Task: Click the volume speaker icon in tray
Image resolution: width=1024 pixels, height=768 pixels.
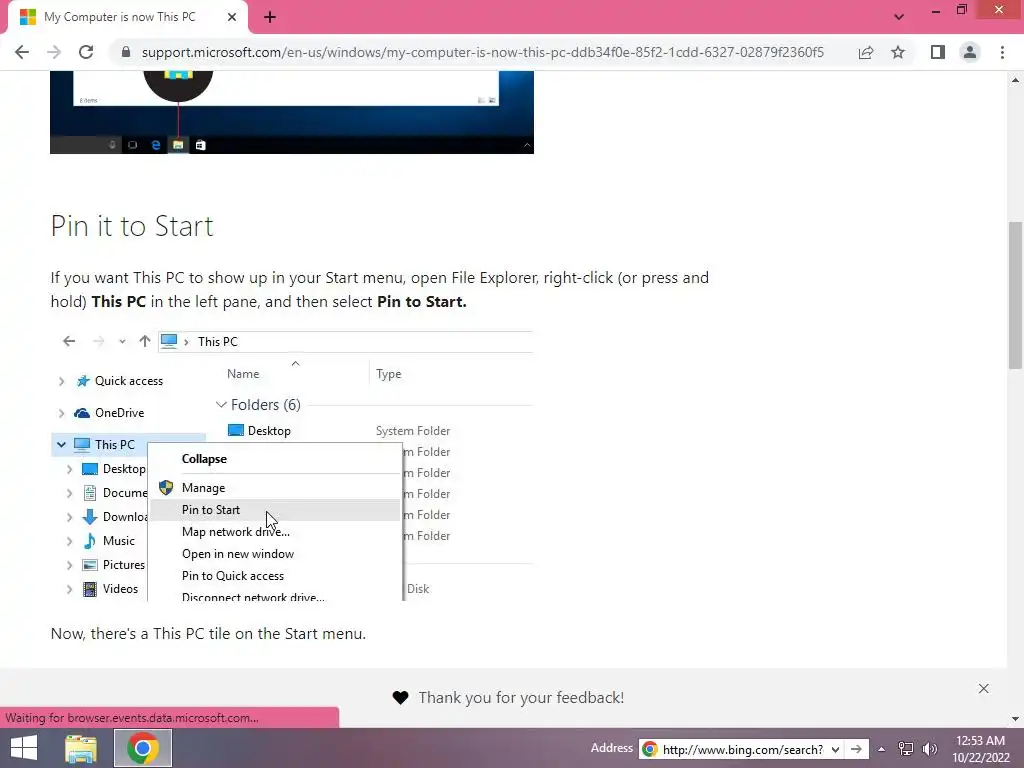Action: pyautogui.click(x=929, y=749)
